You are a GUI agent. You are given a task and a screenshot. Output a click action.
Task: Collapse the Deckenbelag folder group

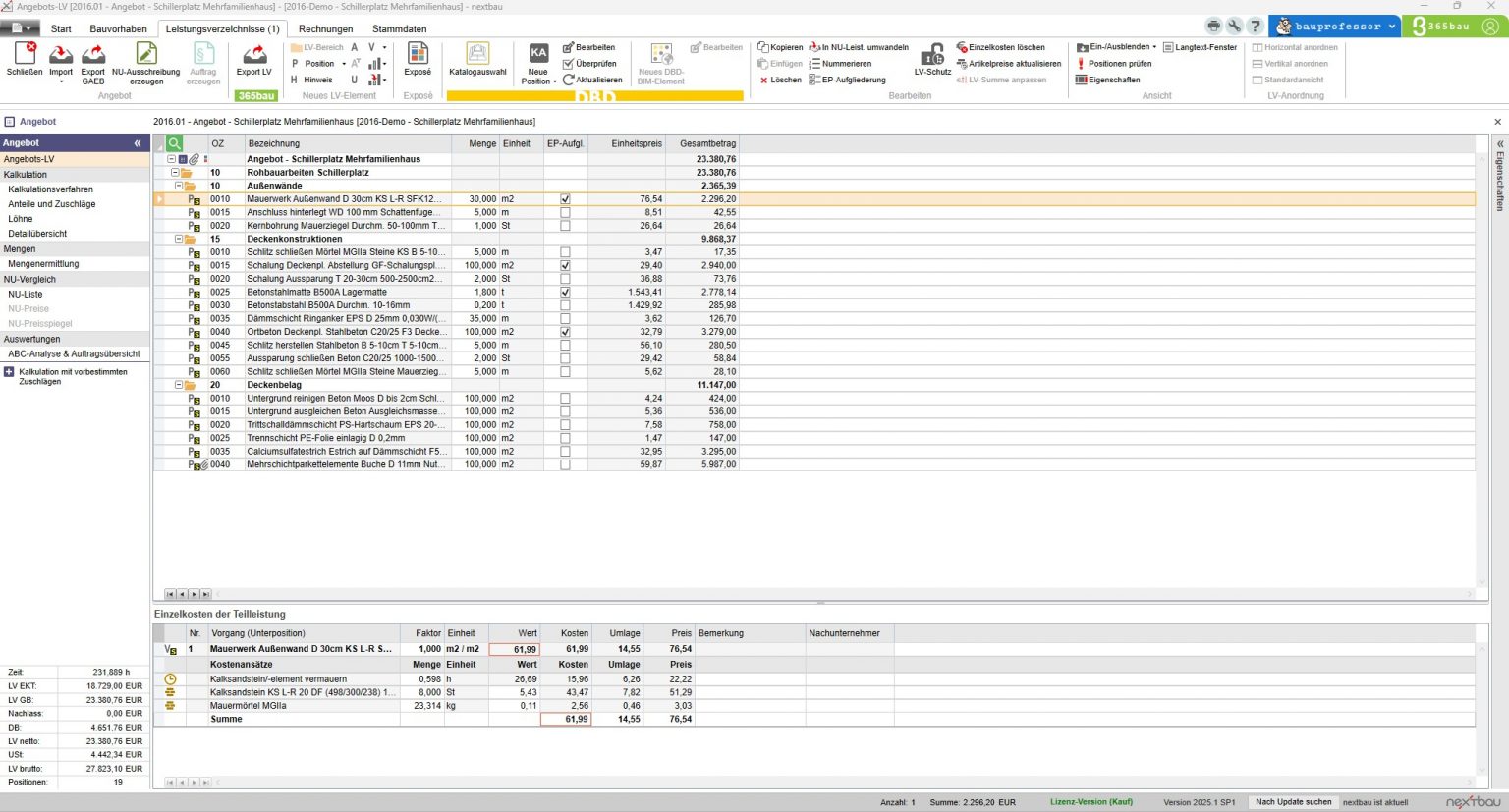click(x=179, y=385)
